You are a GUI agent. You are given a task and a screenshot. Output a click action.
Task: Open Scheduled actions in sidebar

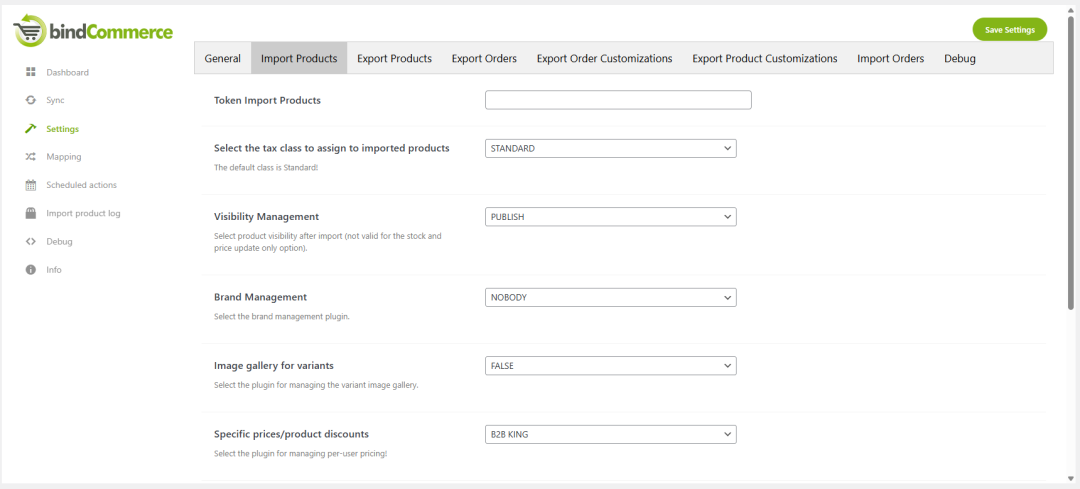pos(81,185)
